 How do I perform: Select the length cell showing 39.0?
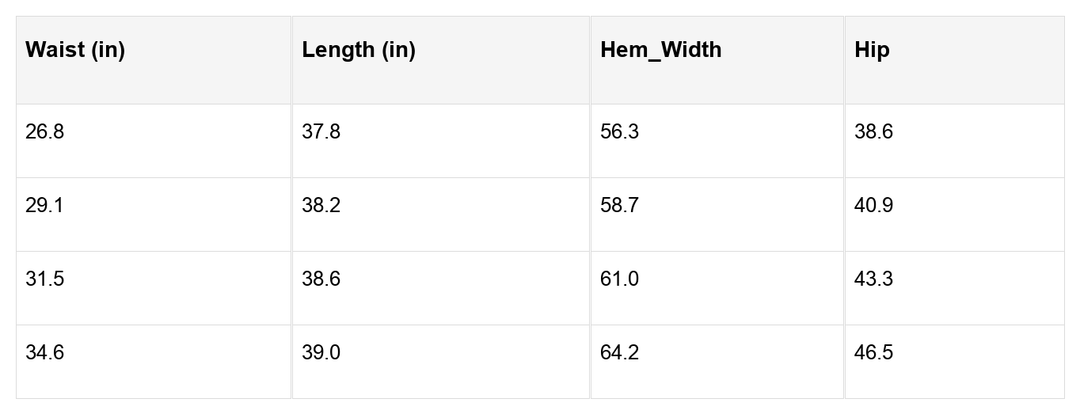point(321,353)
